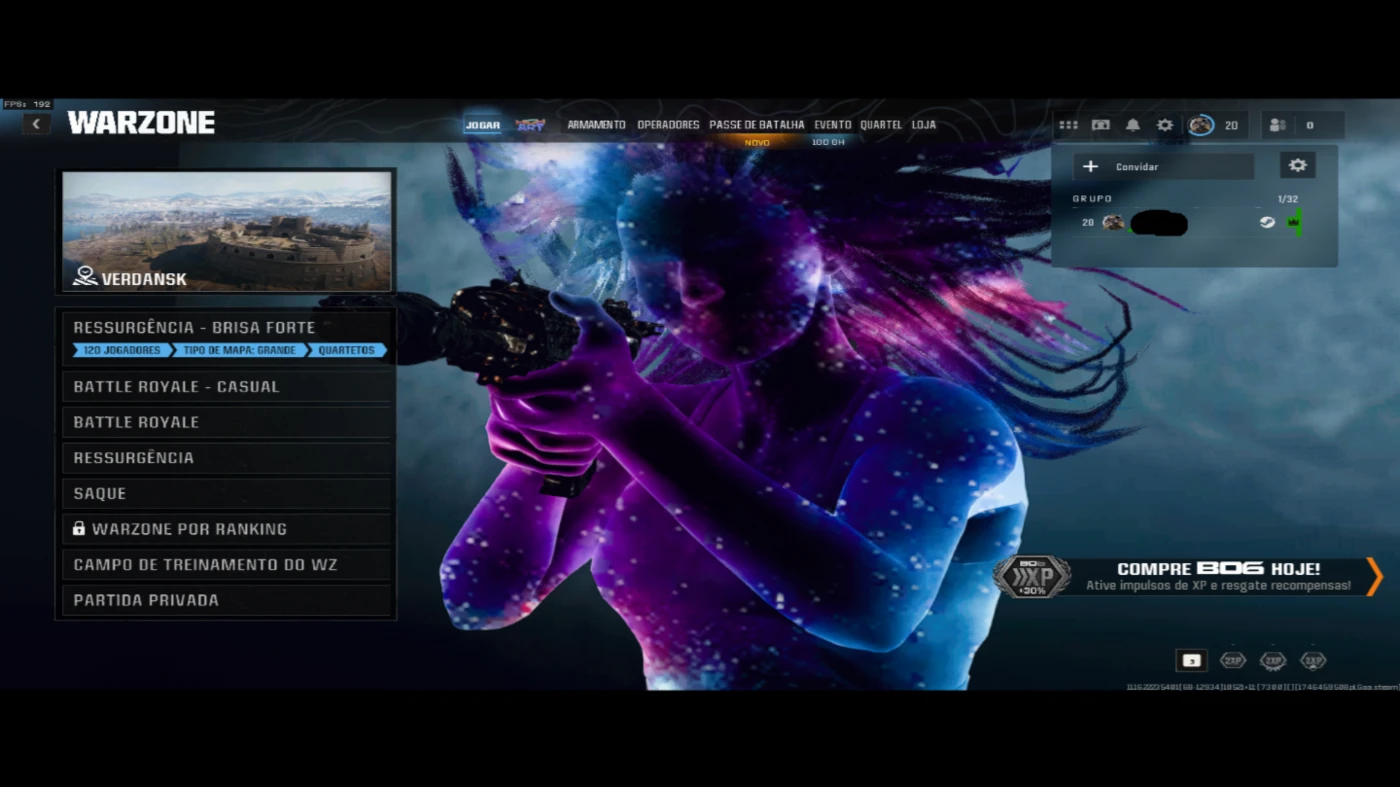The image size is (1400, 787).
Task: Click the QUARTETOS tag
Action: (346, 351)
